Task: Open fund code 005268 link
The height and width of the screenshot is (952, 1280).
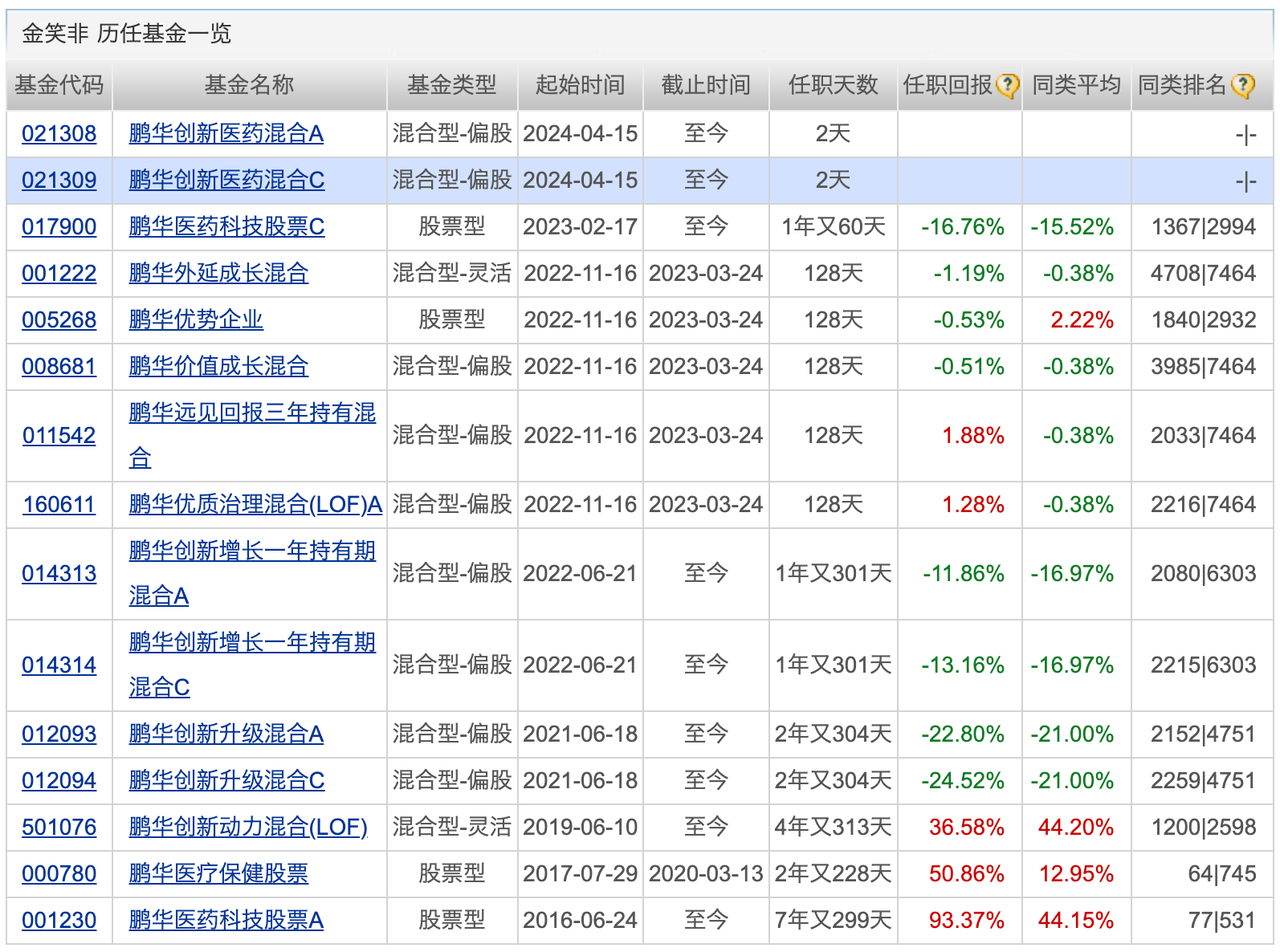Action: pos(59,319)
